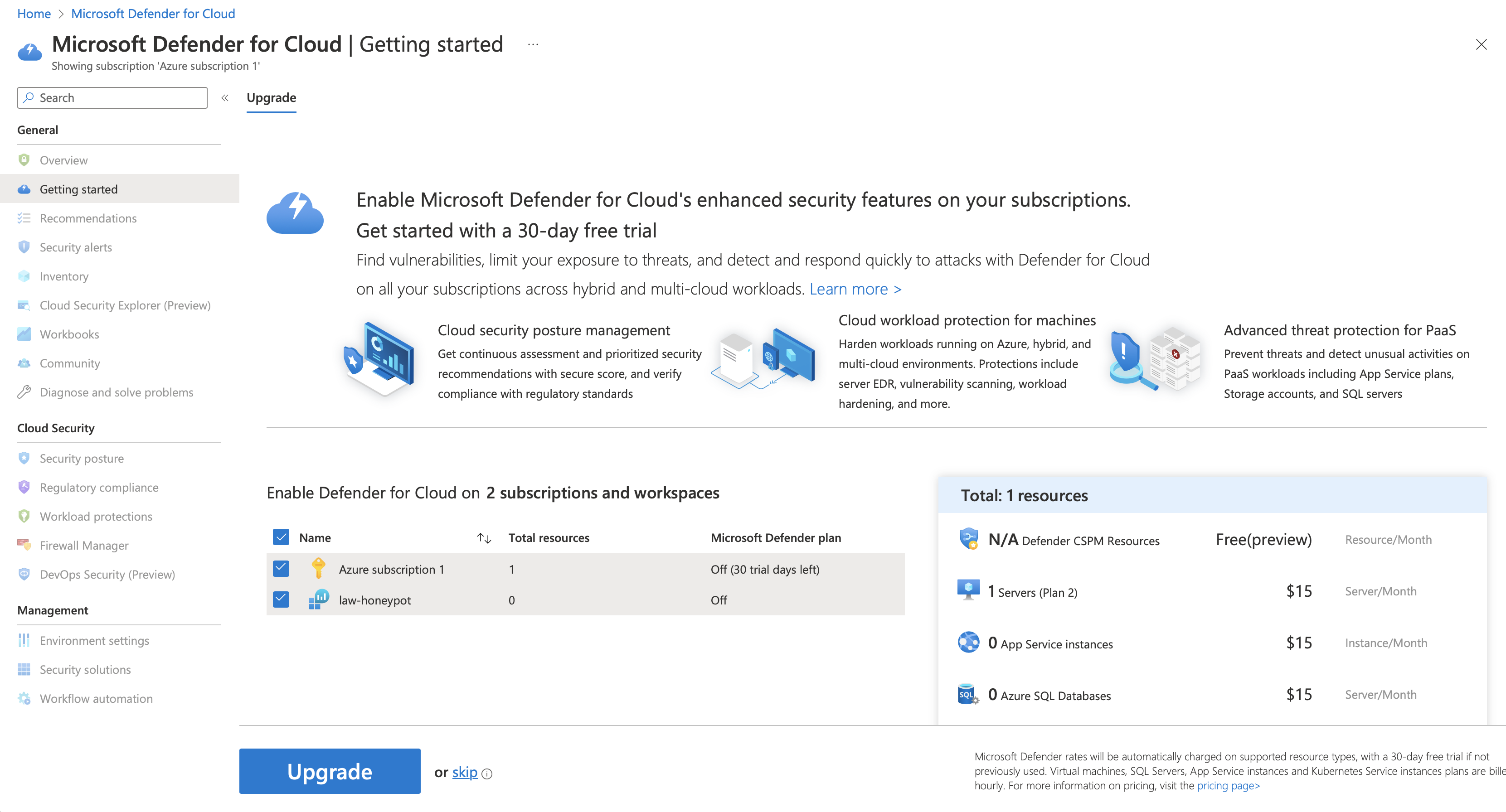
Task: Click the Overview shield icon
Action: 24,160
